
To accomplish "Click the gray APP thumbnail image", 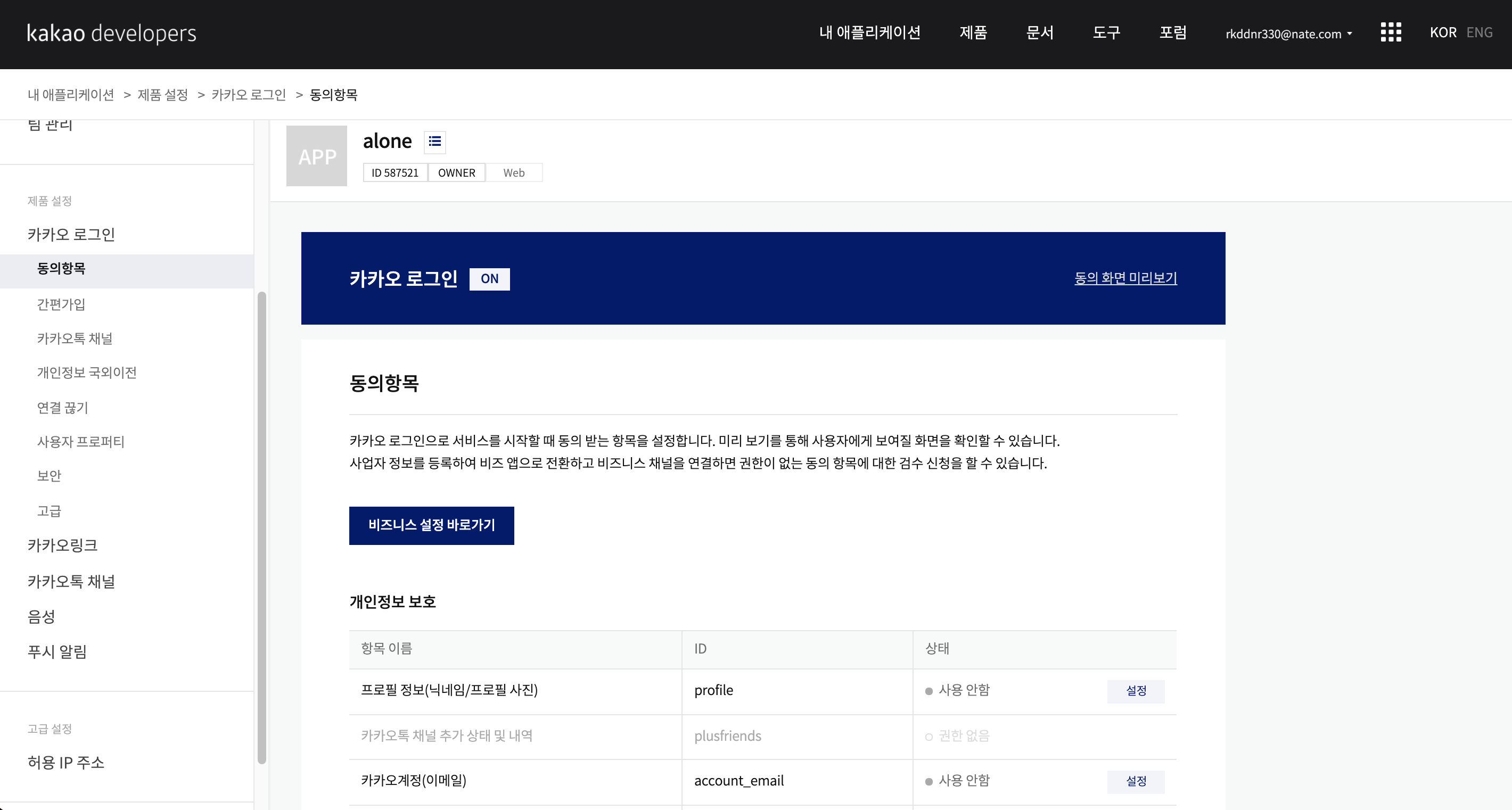I will (x=316, y=156).
